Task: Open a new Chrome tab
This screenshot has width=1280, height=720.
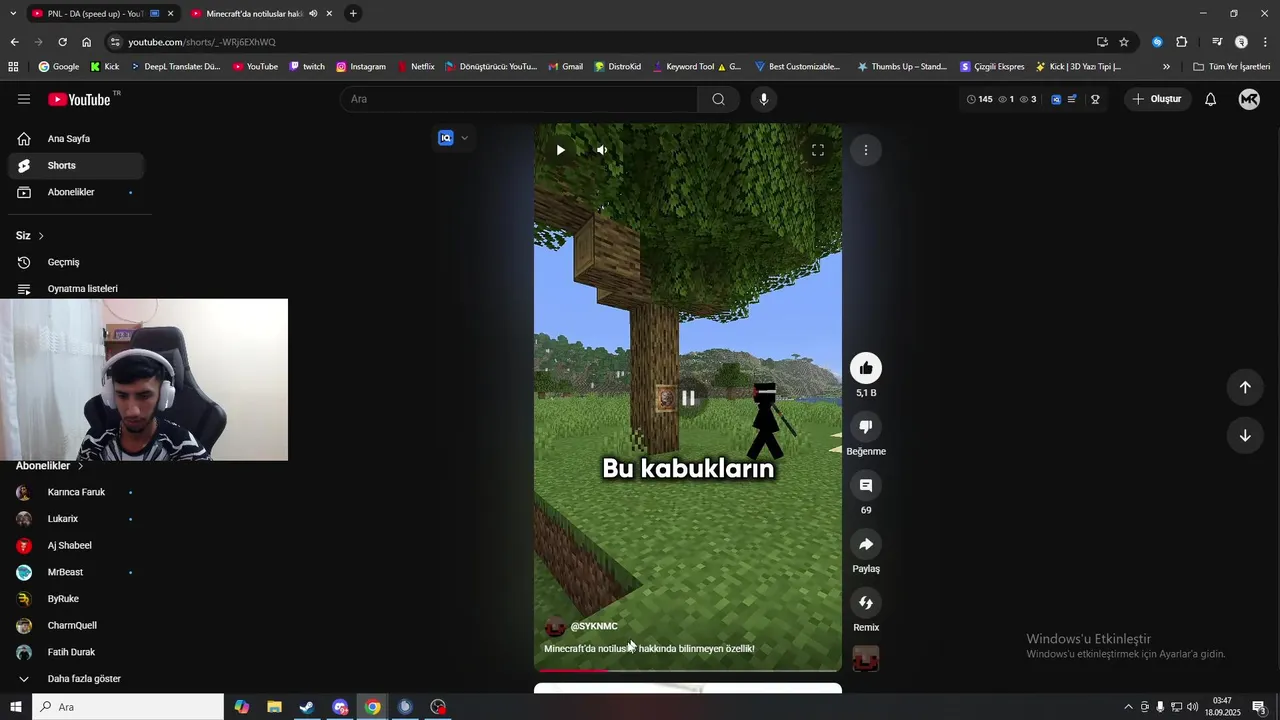Action: tap(353, 14)
